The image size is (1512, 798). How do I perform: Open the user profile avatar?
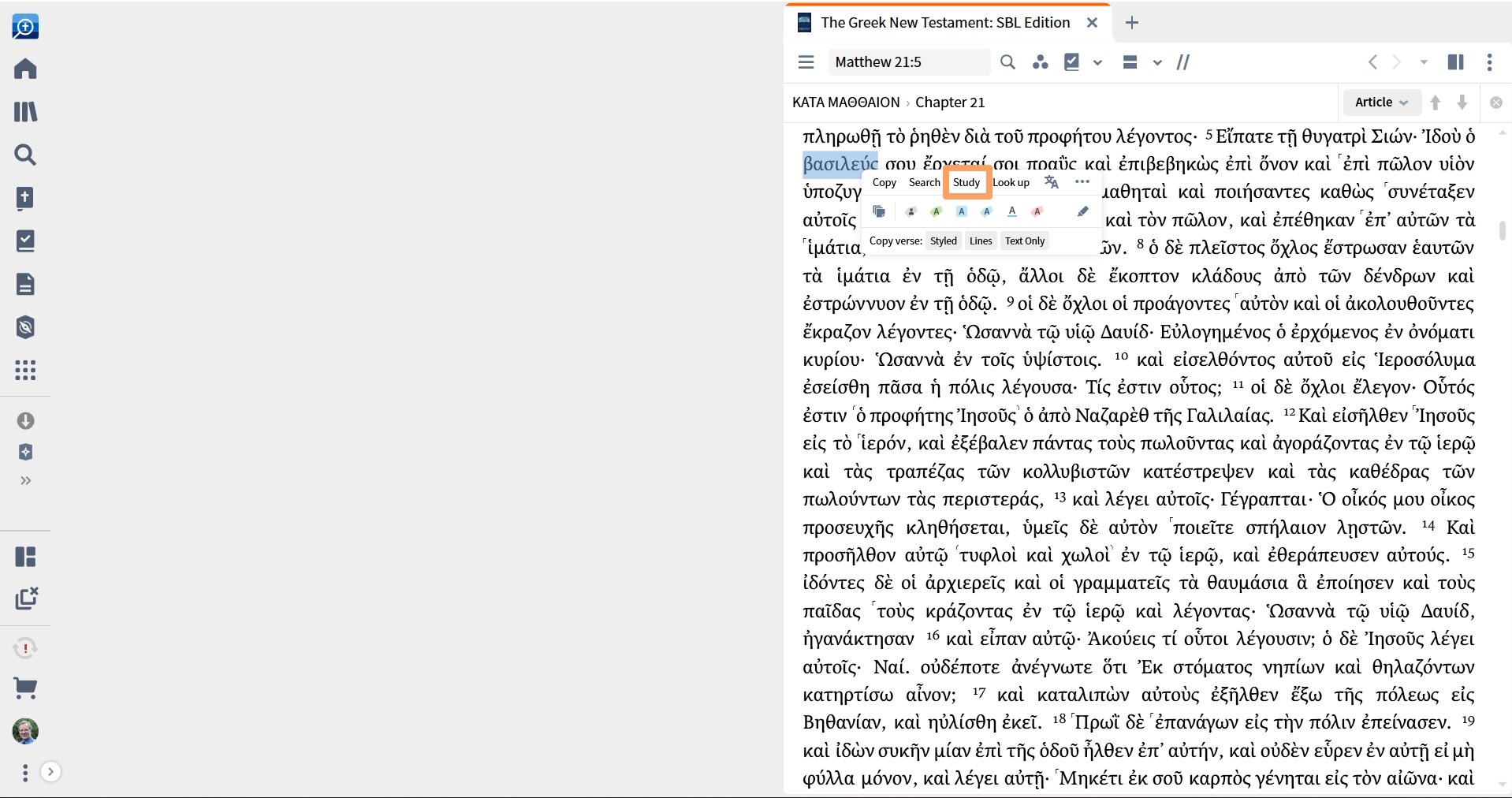25,731
